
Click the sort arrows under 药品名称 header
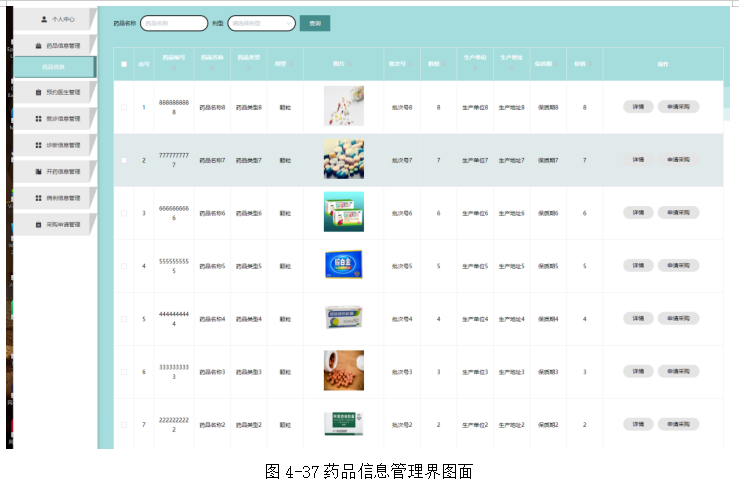click(212, 69)
